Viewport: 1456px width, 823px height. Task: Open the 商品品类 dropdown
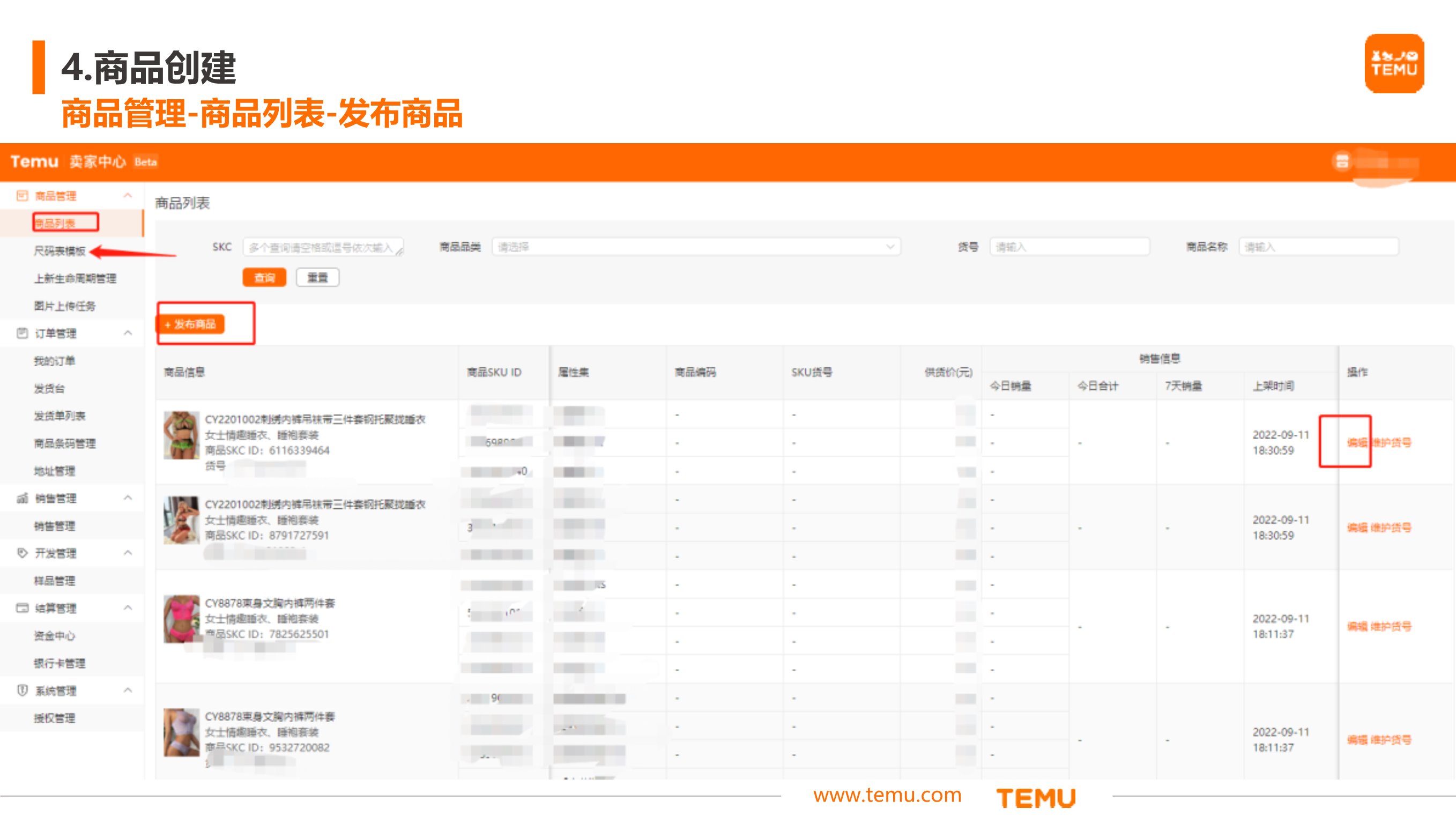coord(696,247)
